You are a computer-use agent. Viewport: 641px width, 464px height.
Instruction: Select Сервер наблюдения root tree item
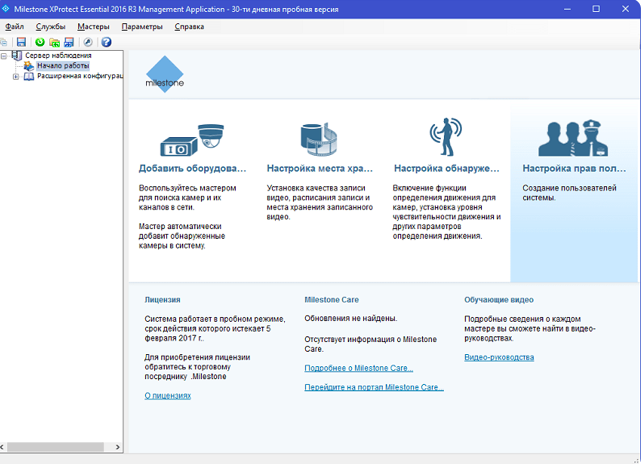coord(58,55)
